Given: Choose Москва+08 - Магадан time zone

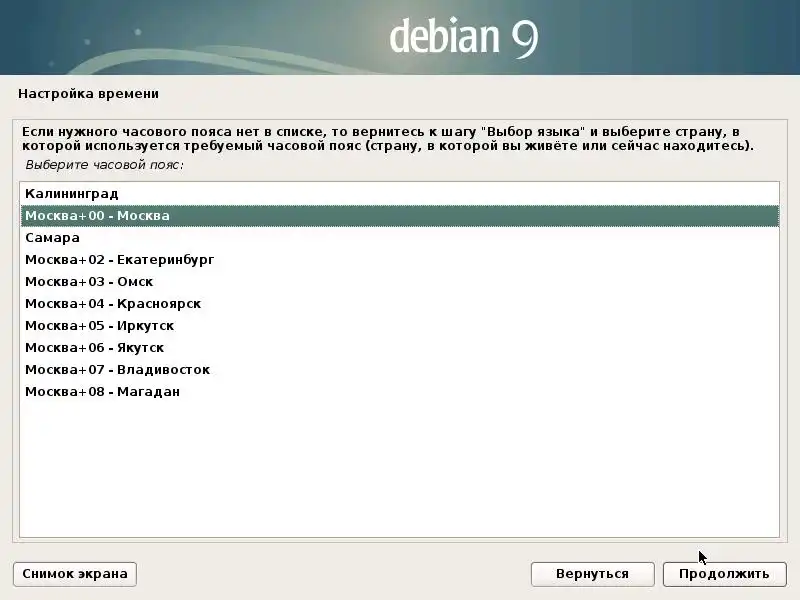Looking at the screenshot, I should [399, 391].
